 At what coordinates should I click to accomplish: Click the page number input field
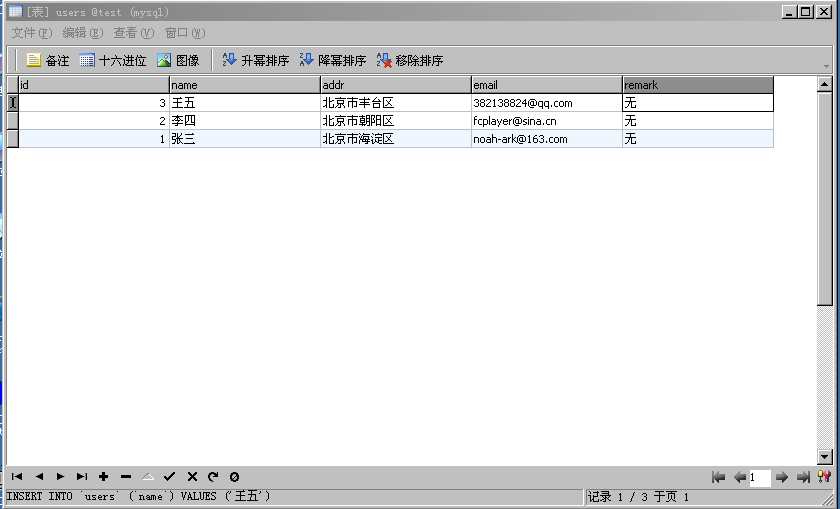760,477
